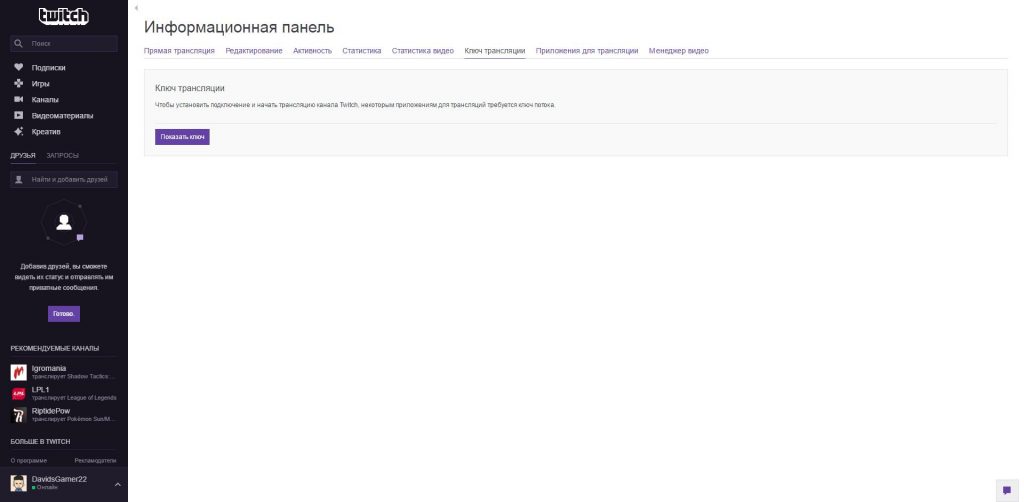Click the play icon next to Видеоматериалы
The width and height of the screenshot is (1024, 502).
pos(18,115)
